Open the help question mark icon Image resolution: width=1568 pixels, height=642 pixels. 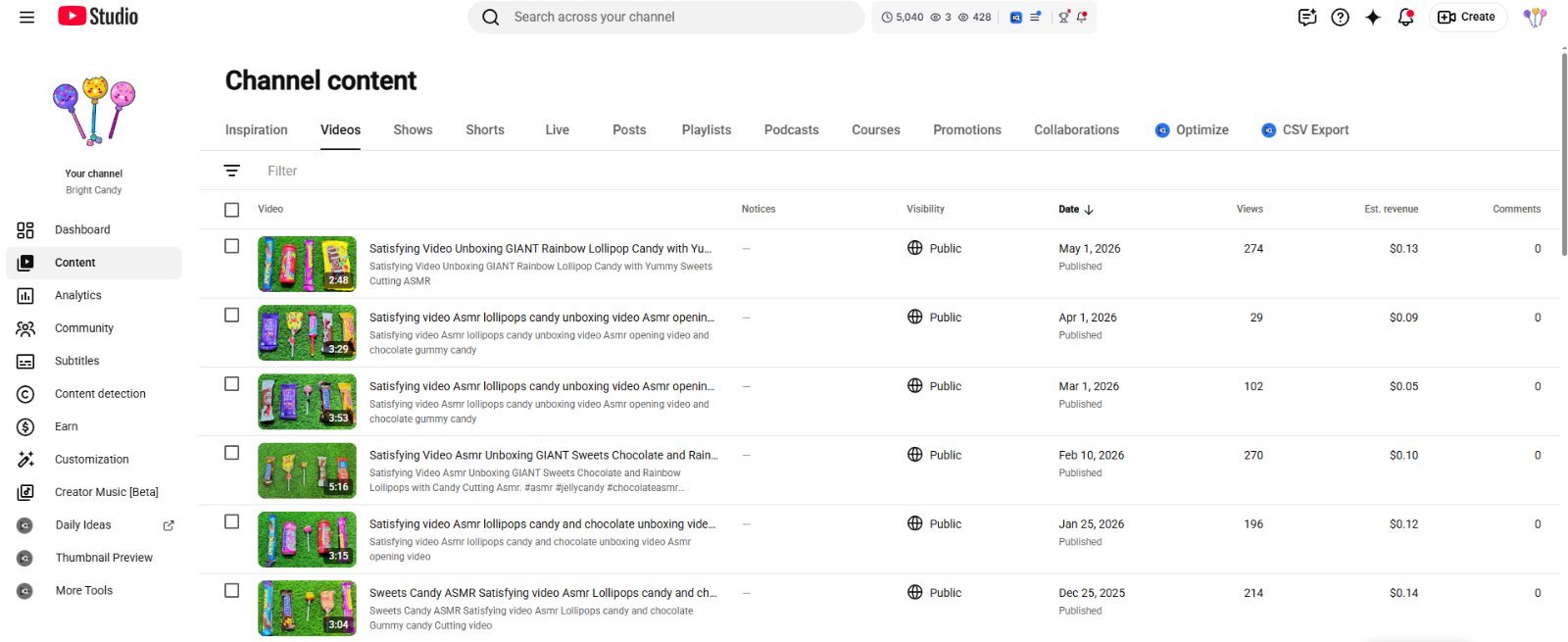pyautogui.click(x=1340, y=17)
